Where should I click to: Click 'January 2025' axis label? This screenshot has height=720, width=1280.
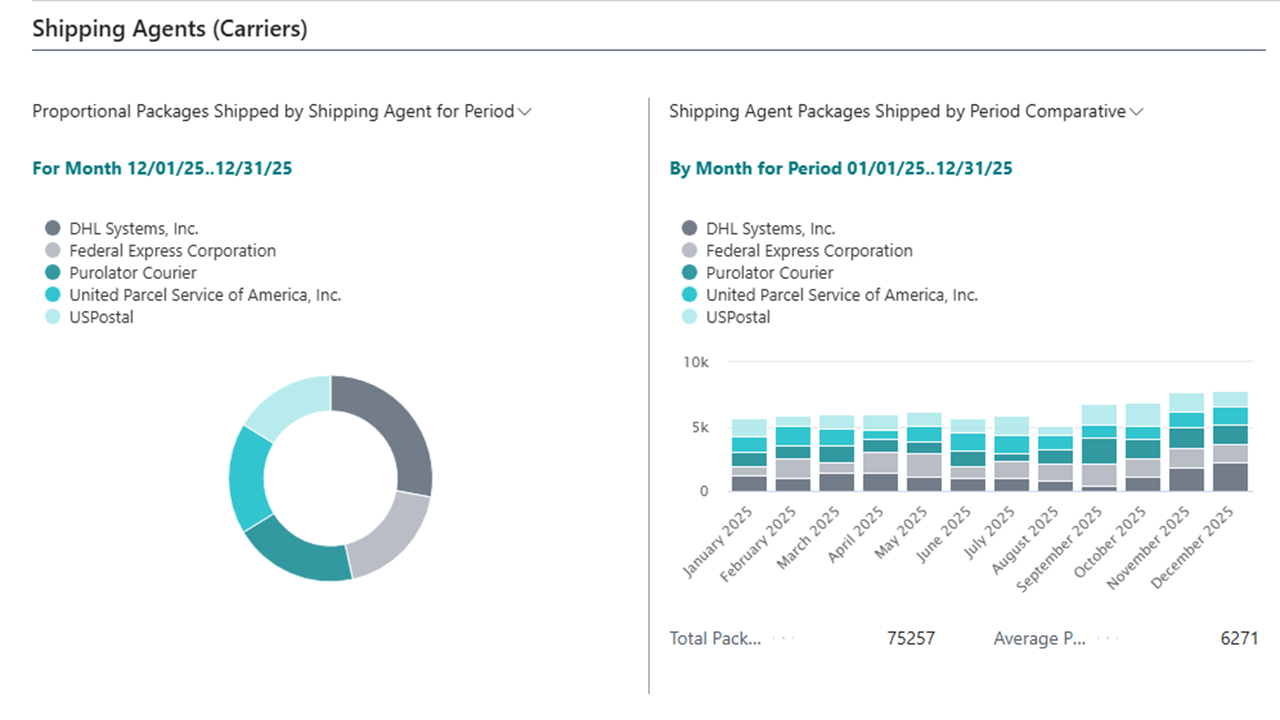(x=718, y=542)
